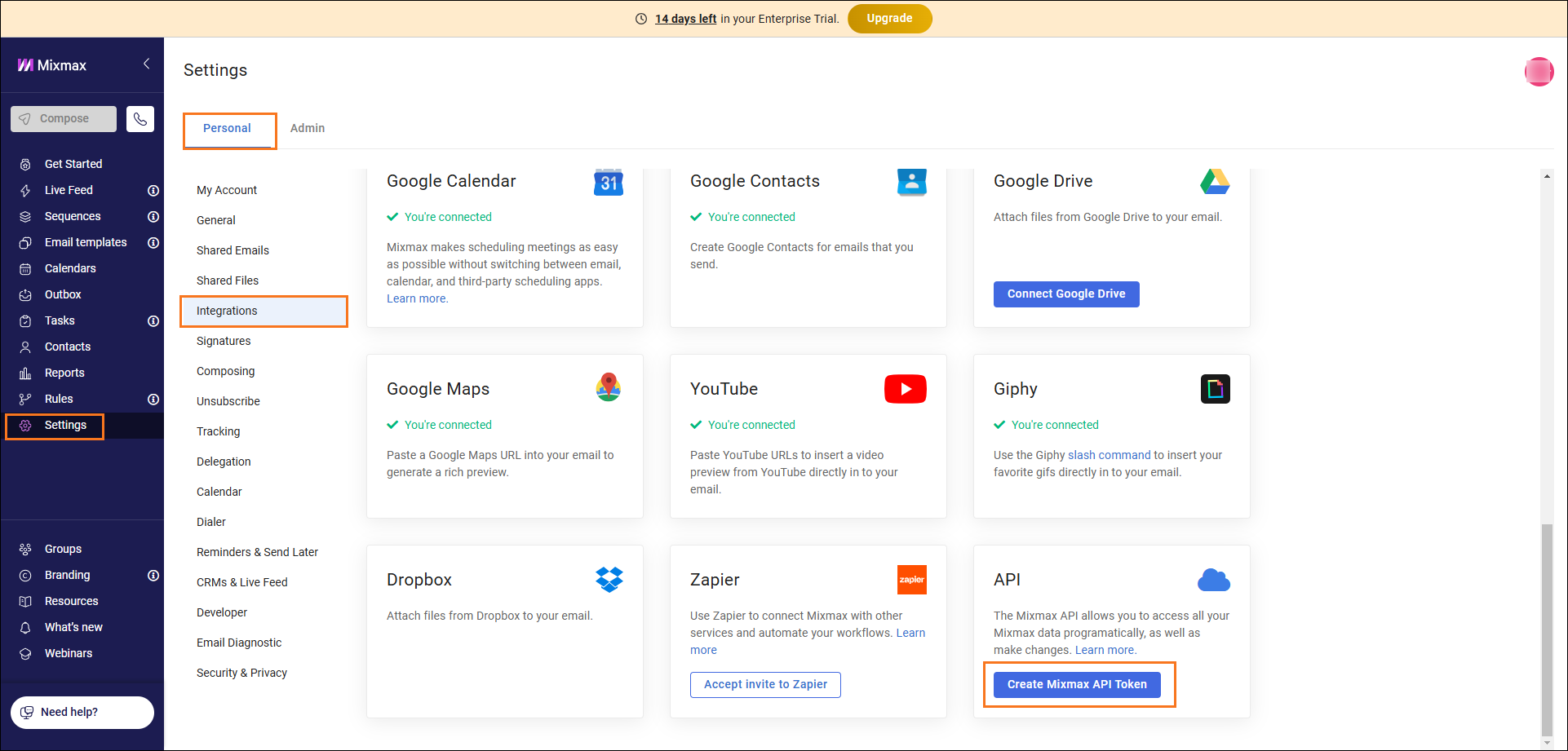Click the Dropbox logo icon
Screen dimensions: 1568x751
[x=609, y=580]
